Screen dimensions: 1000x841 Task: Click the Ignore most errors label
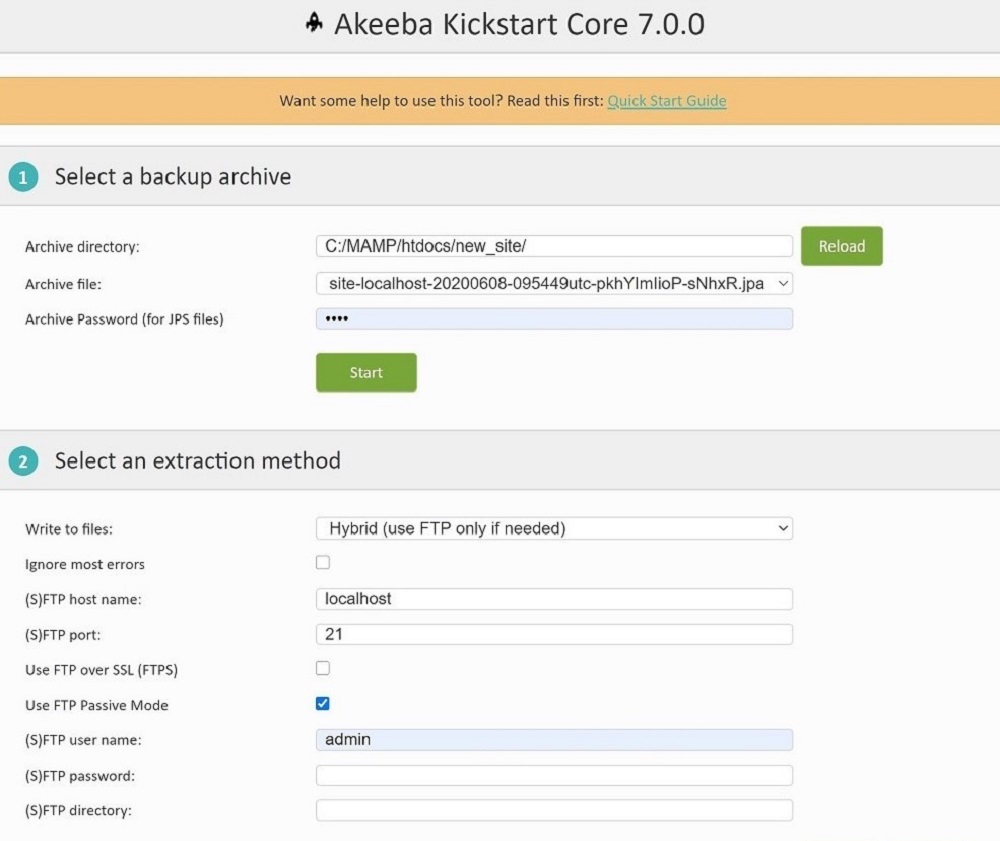coord(85,564)
